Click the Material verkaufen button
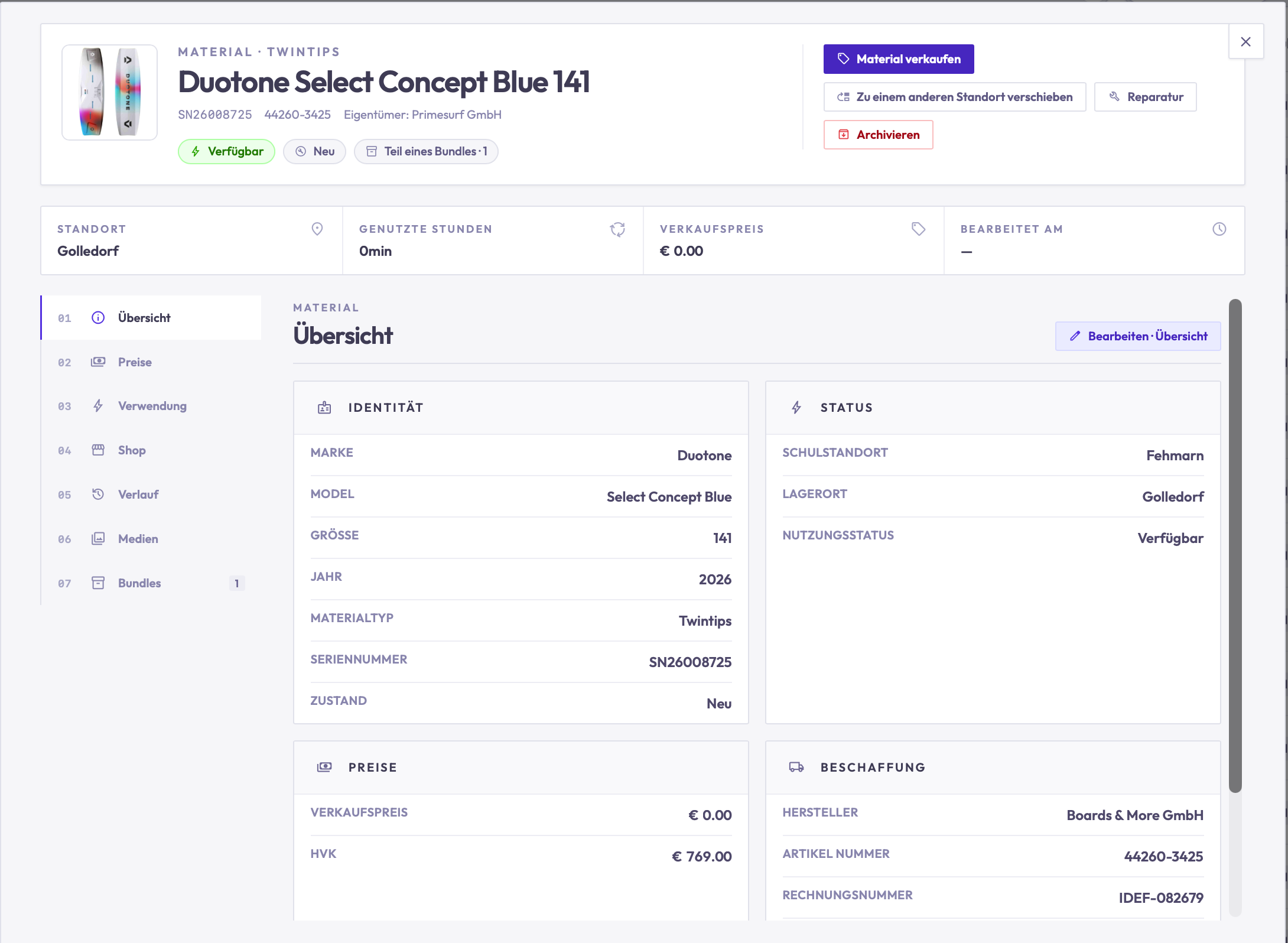This screenshot has height=943, width=1288. [x=899, y=59]
